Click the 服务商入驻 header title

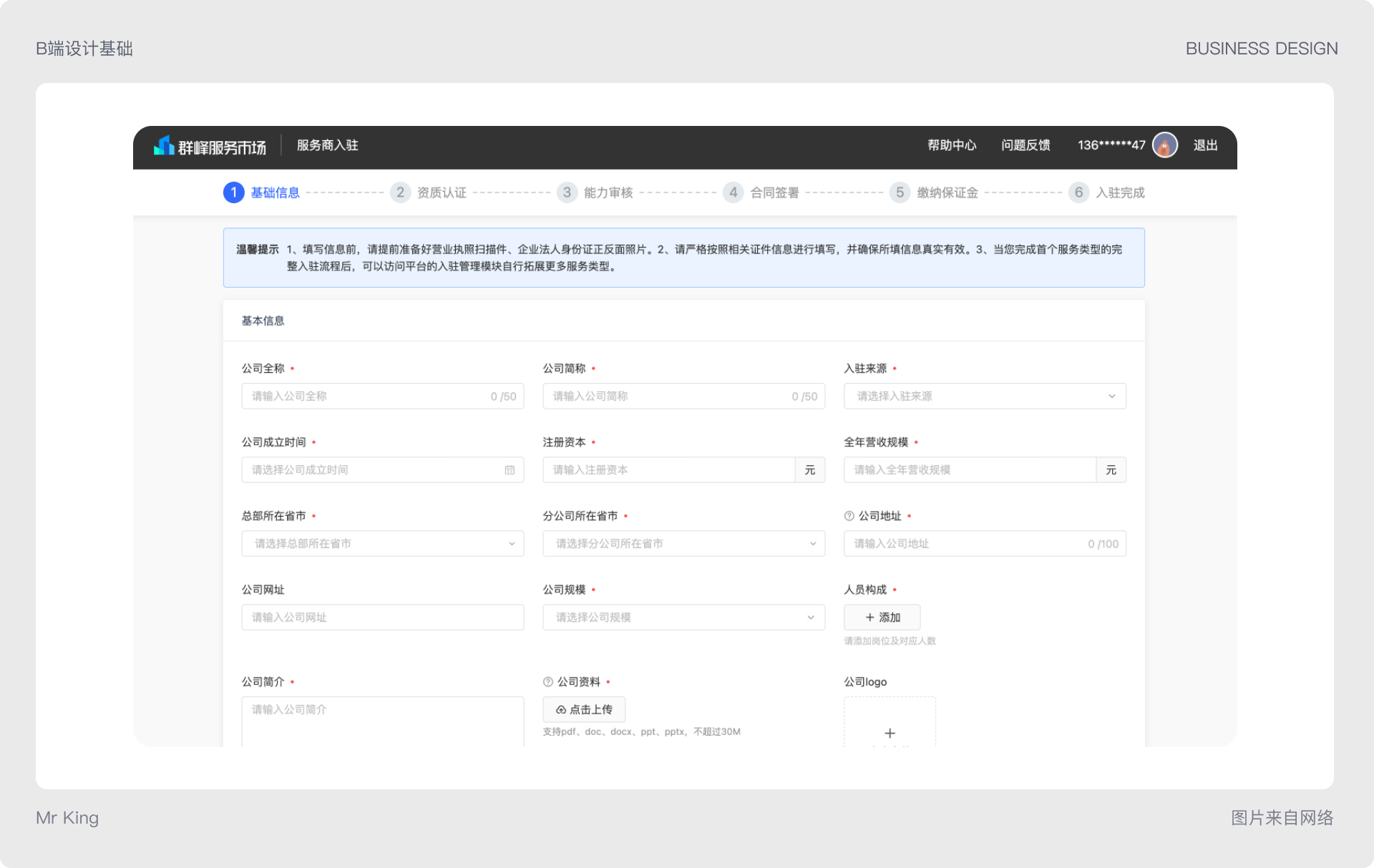pos(328,145)
